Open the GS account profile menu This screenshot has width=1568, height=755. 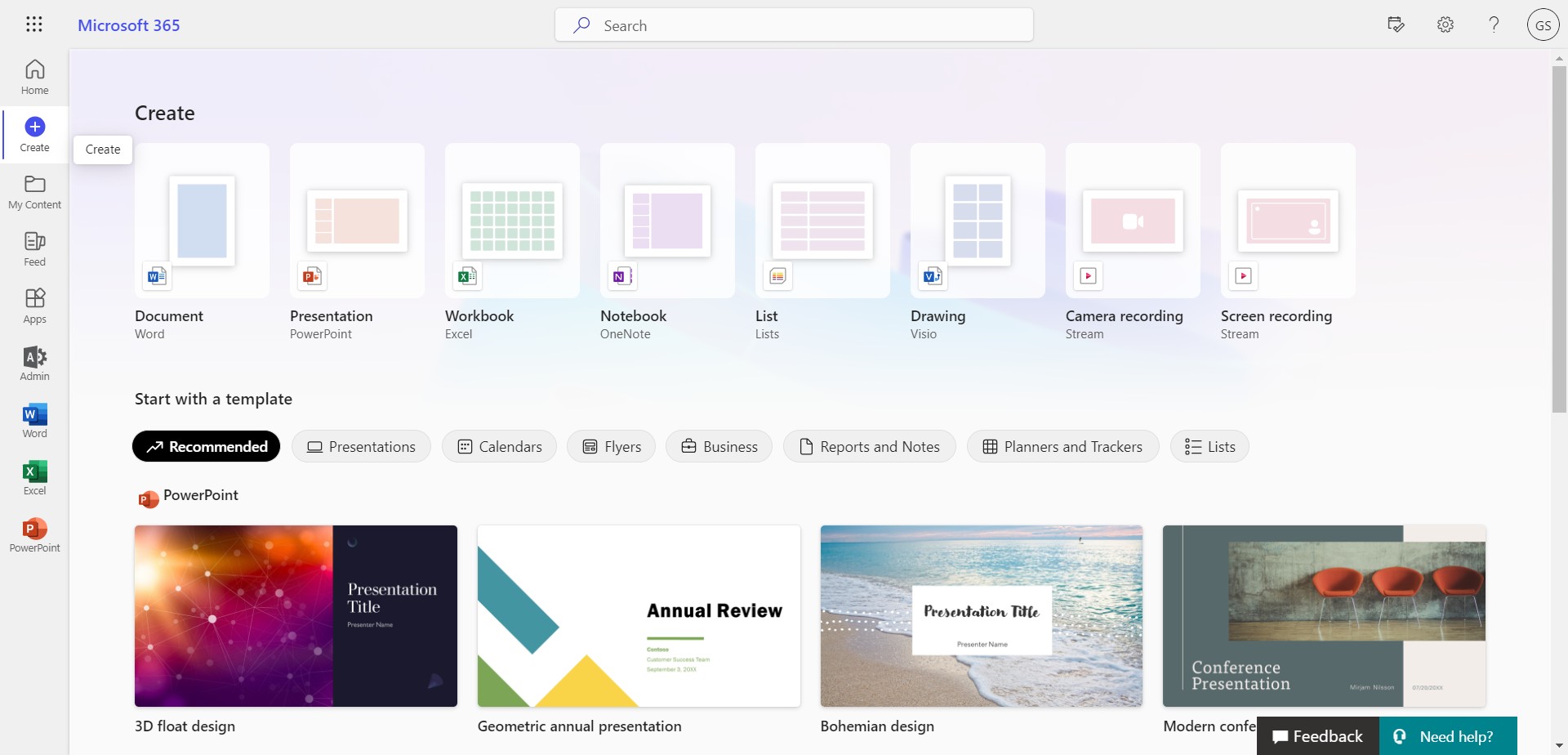pos(1543,25)
